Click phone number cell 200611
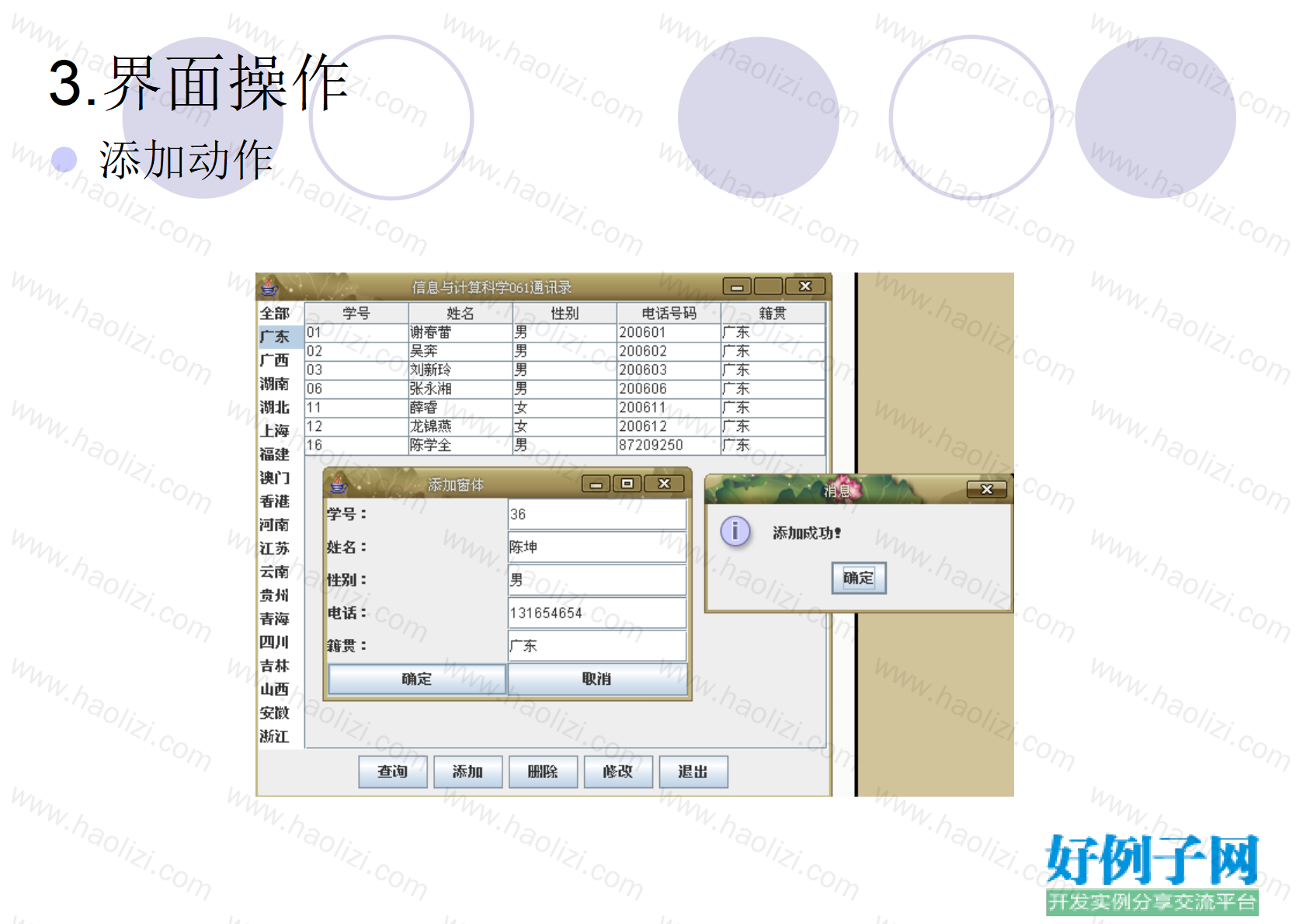The image size is (1303, 924). click(x=669, y=408)
